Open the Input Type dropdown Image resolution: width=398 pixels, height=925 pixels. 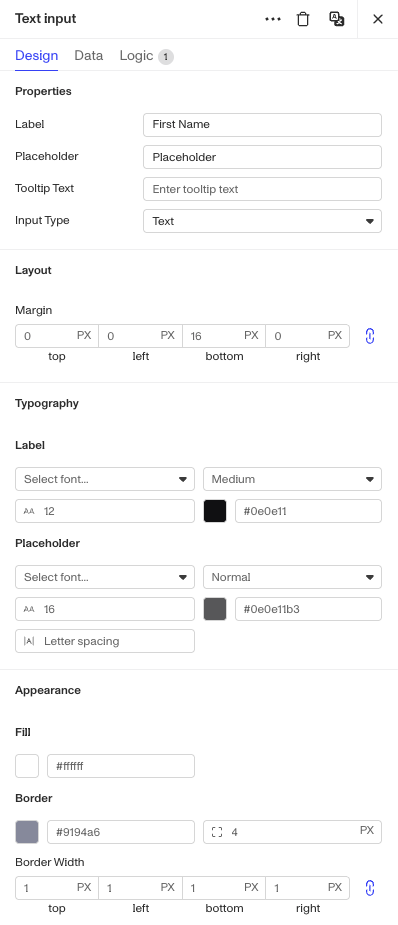[x=262, y=221]
